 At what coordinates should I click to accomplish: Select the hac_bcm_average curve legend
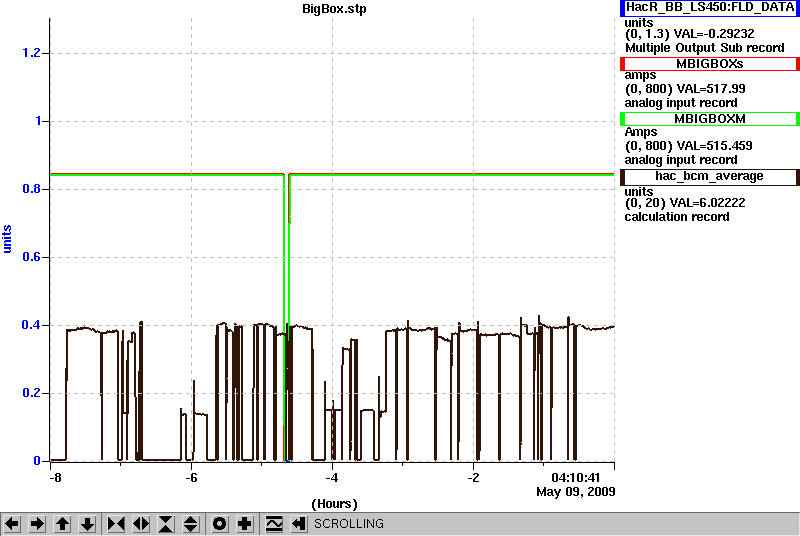[x=710, y=176]
